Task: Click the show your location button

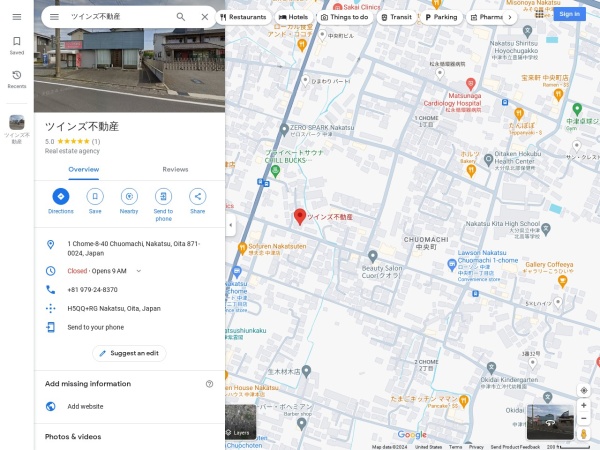Action: click(x=584, y=391)
